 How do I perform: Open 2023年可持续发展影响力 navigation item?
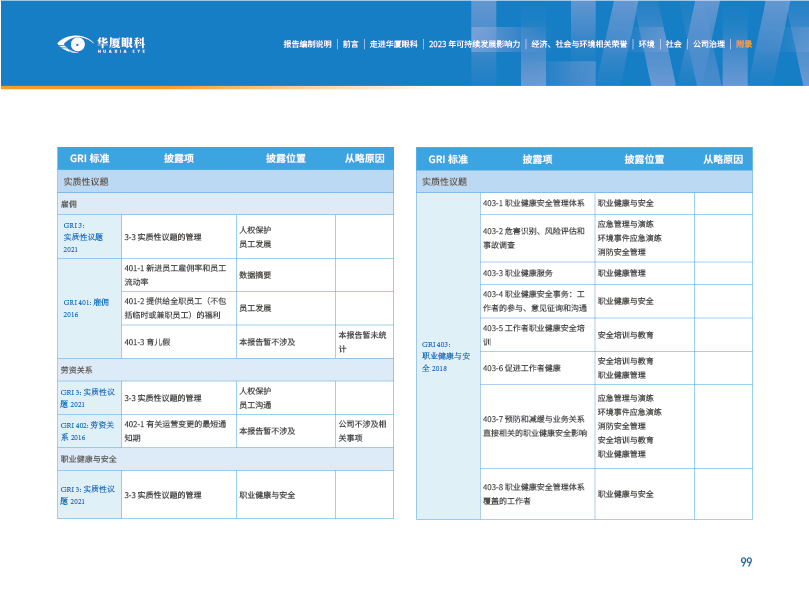(474, 44)
